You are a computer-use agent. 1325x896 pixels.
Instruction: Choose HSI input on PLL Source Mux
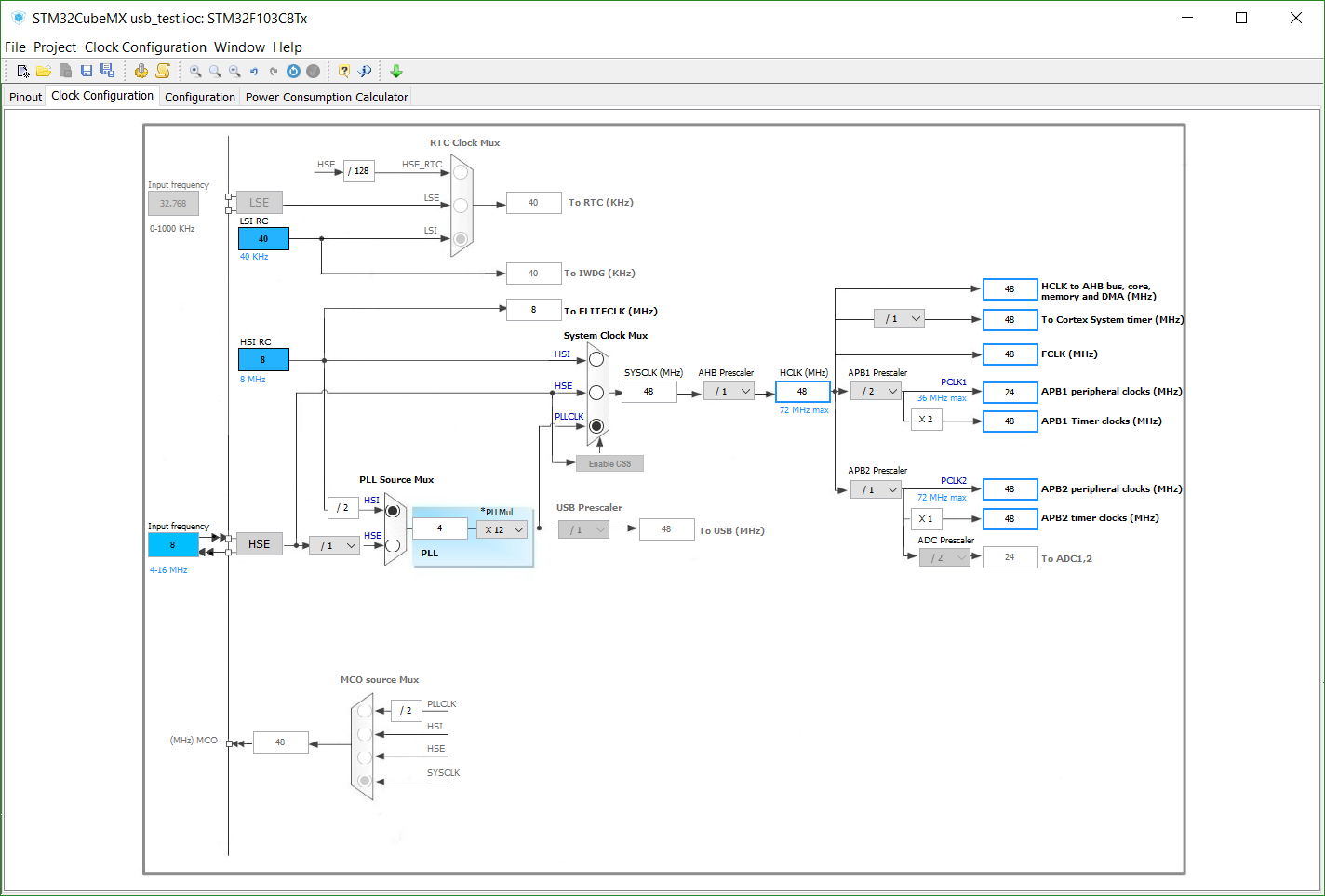coord(393,511)
